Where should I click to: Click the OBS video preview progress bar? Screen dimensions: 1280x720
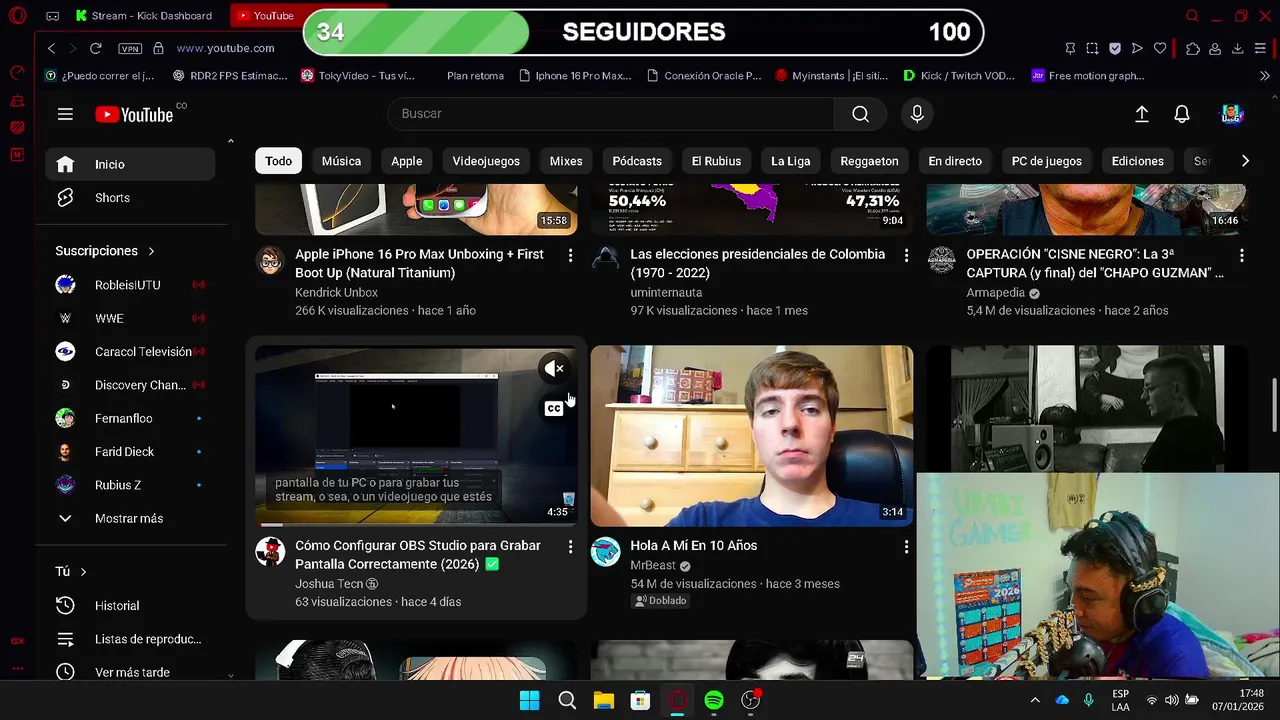tap(416, 524)
